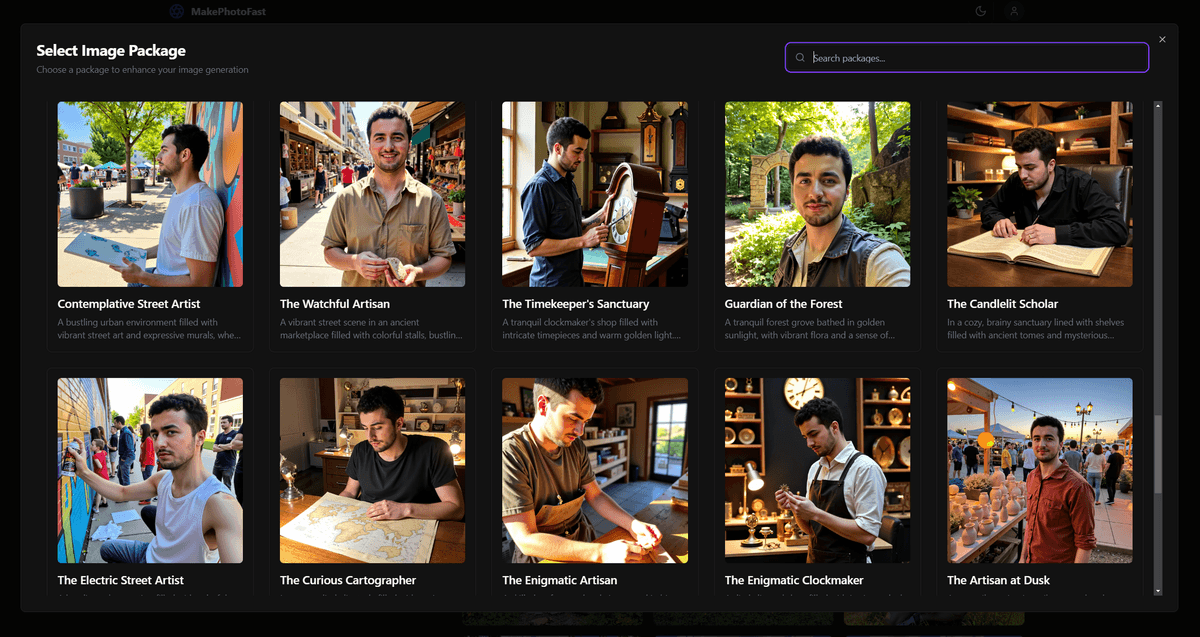Click the Contemplative Street Artist title
The width and height of the screenshot is (1200, 637).
[x=129, y=304]
